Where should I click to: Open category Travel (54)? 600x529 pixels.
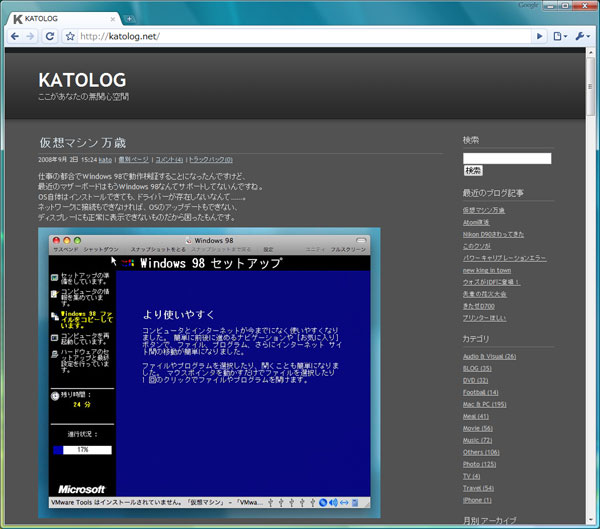pos(478,488)
